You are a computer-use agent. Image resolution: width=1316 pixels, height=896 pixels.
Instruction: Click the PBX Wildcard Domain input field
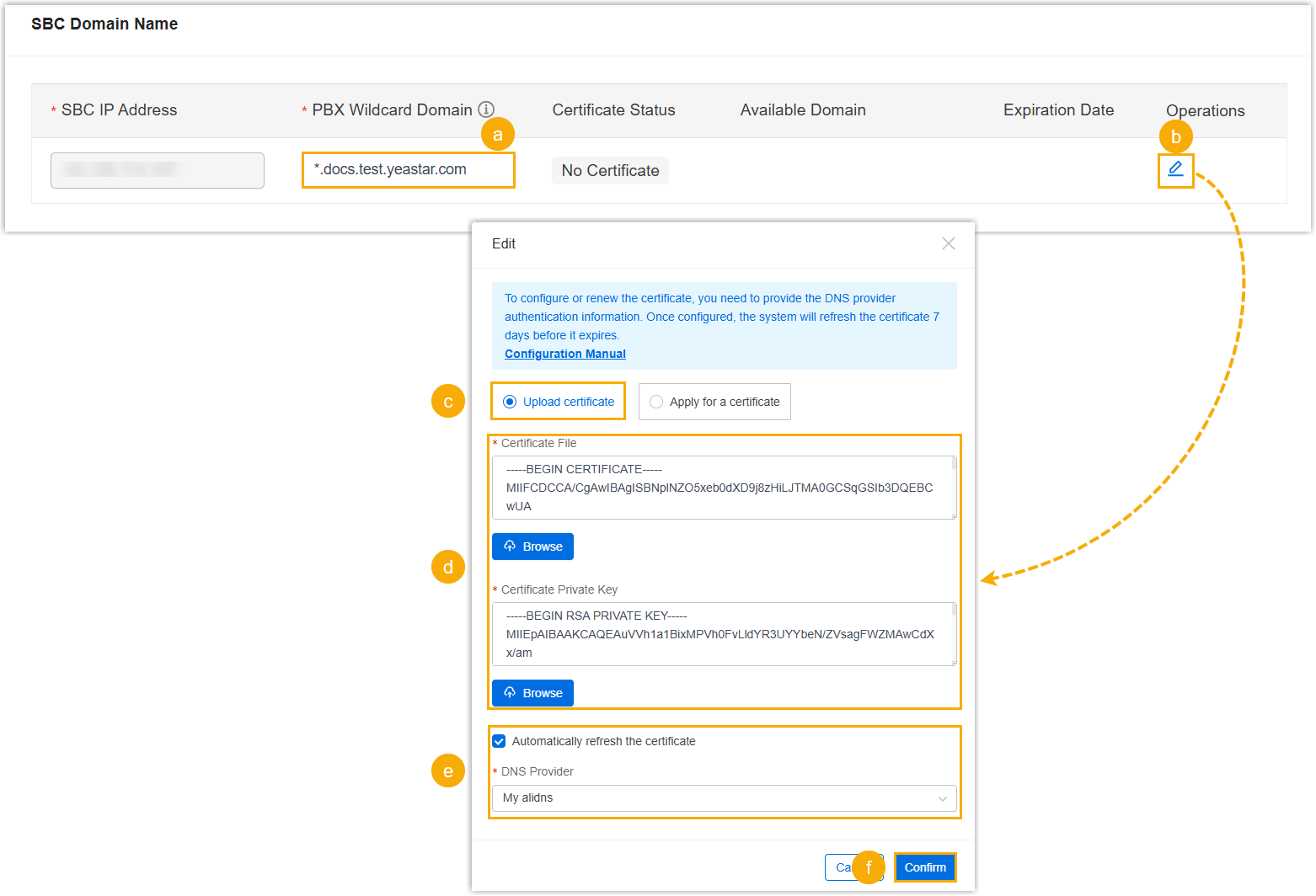tap(408, 170)
